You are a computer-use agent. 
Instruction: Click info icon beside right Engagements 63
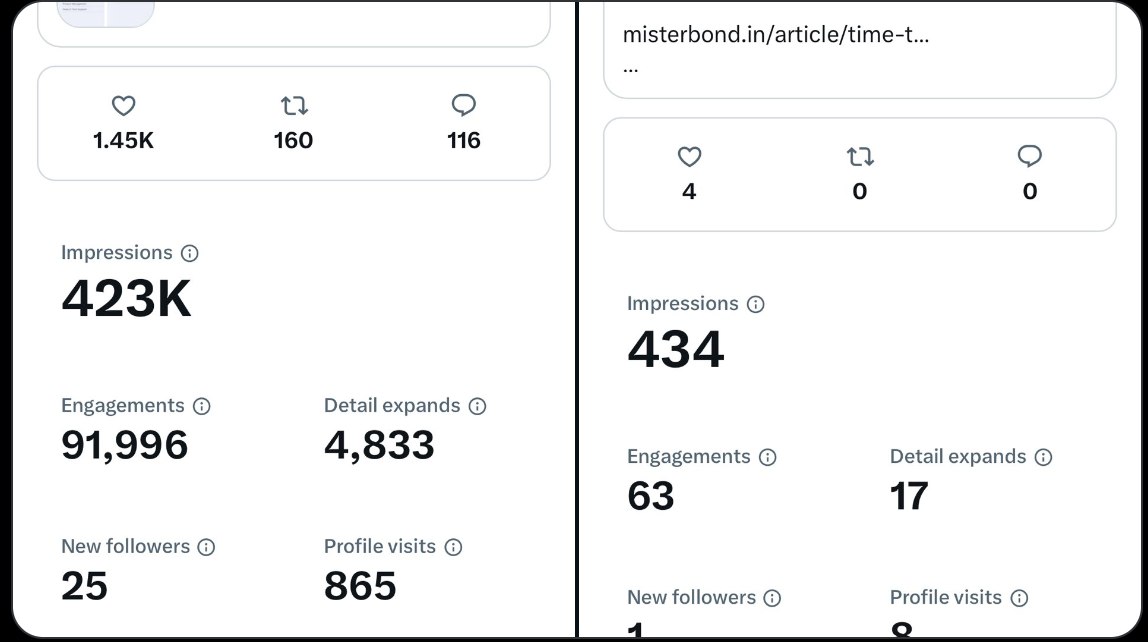coord(767,458)
